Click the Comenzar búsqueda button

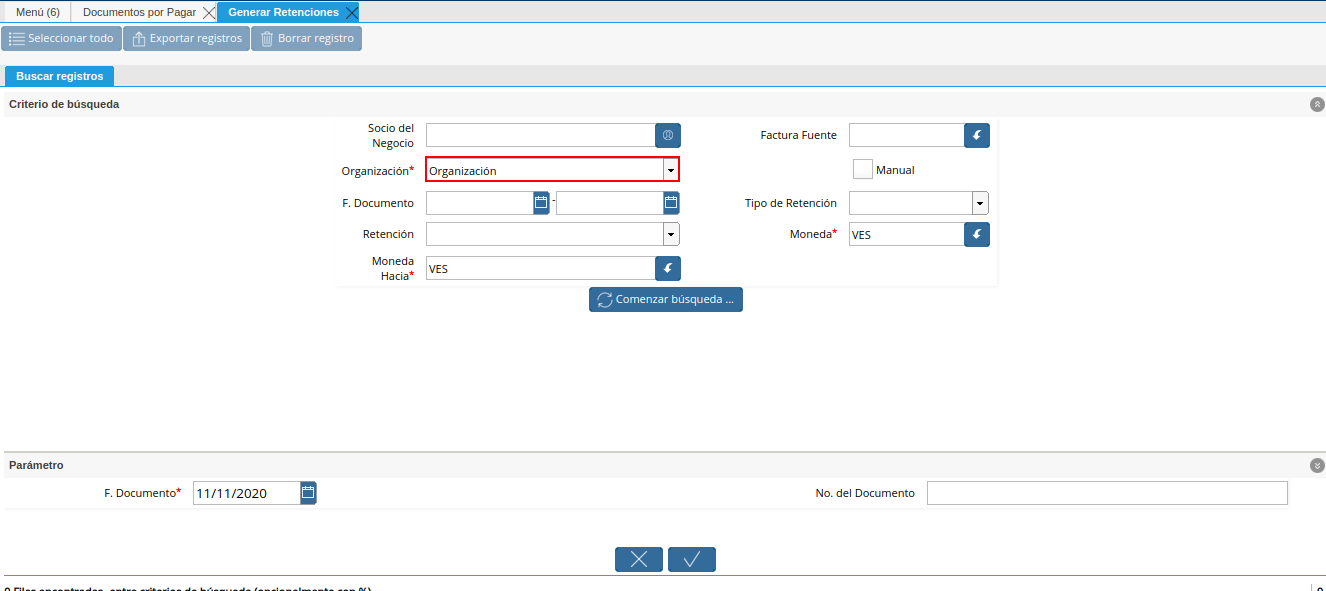(x=665, y=299)
